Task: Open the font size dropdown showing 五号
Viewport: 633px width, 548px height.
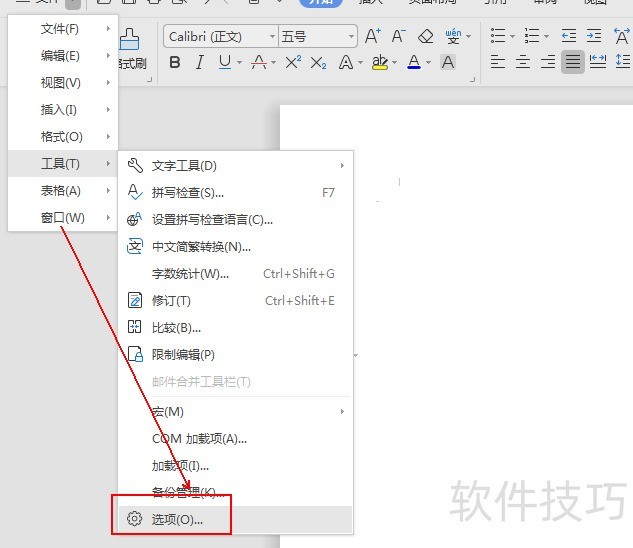Action: (x=349, y=37)
